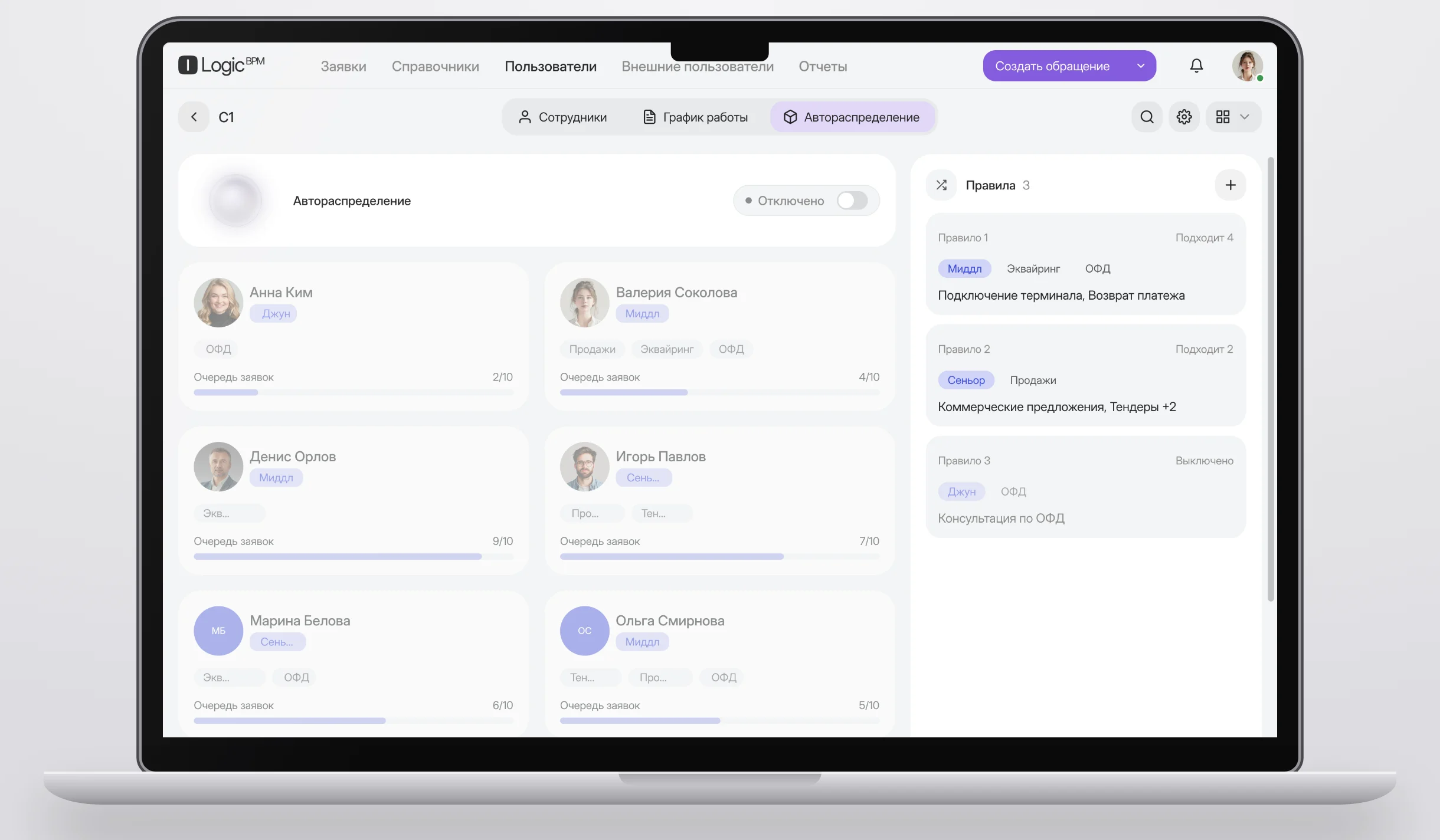
Task: Click the ОС initials avatar
Action: click(584, 631)
